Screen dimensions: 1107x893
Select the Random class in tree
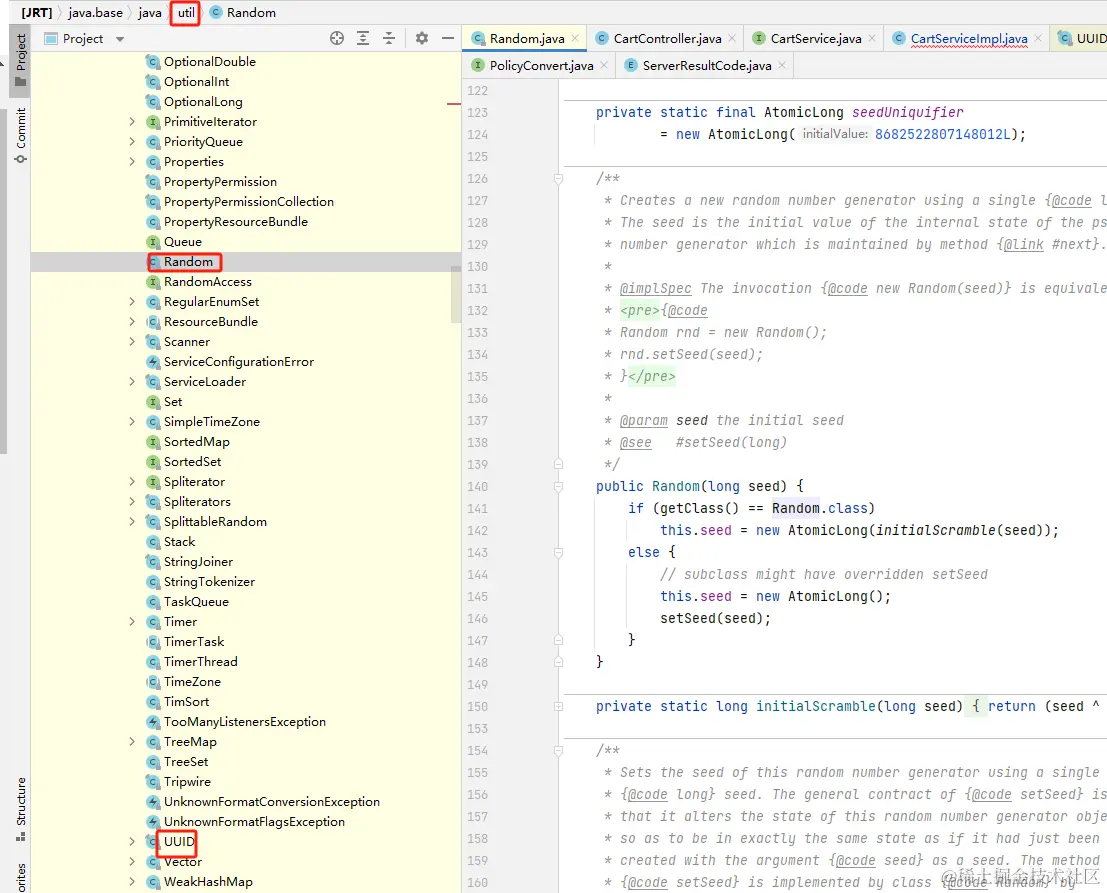click(x=188, y=262)
